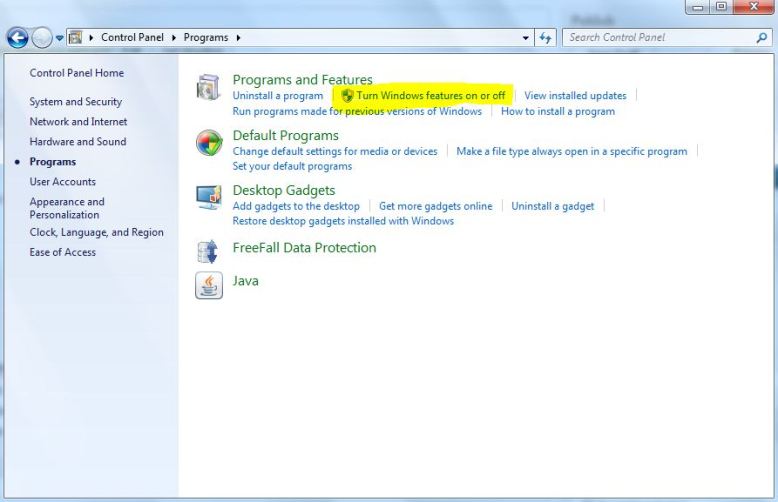
Task: Open Uninstall a program link
Action: (x=277, y=96)
